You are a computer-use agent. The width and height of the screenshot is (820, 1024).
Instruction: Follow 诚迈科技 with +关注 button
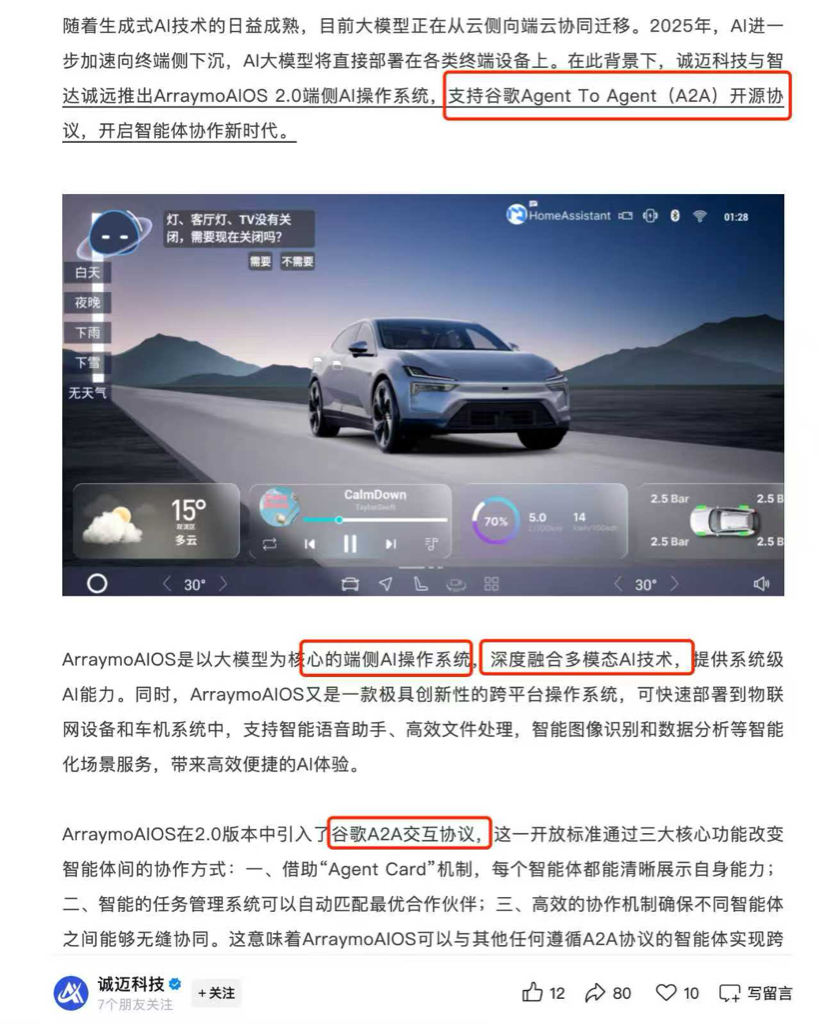[x=217, y=993]
